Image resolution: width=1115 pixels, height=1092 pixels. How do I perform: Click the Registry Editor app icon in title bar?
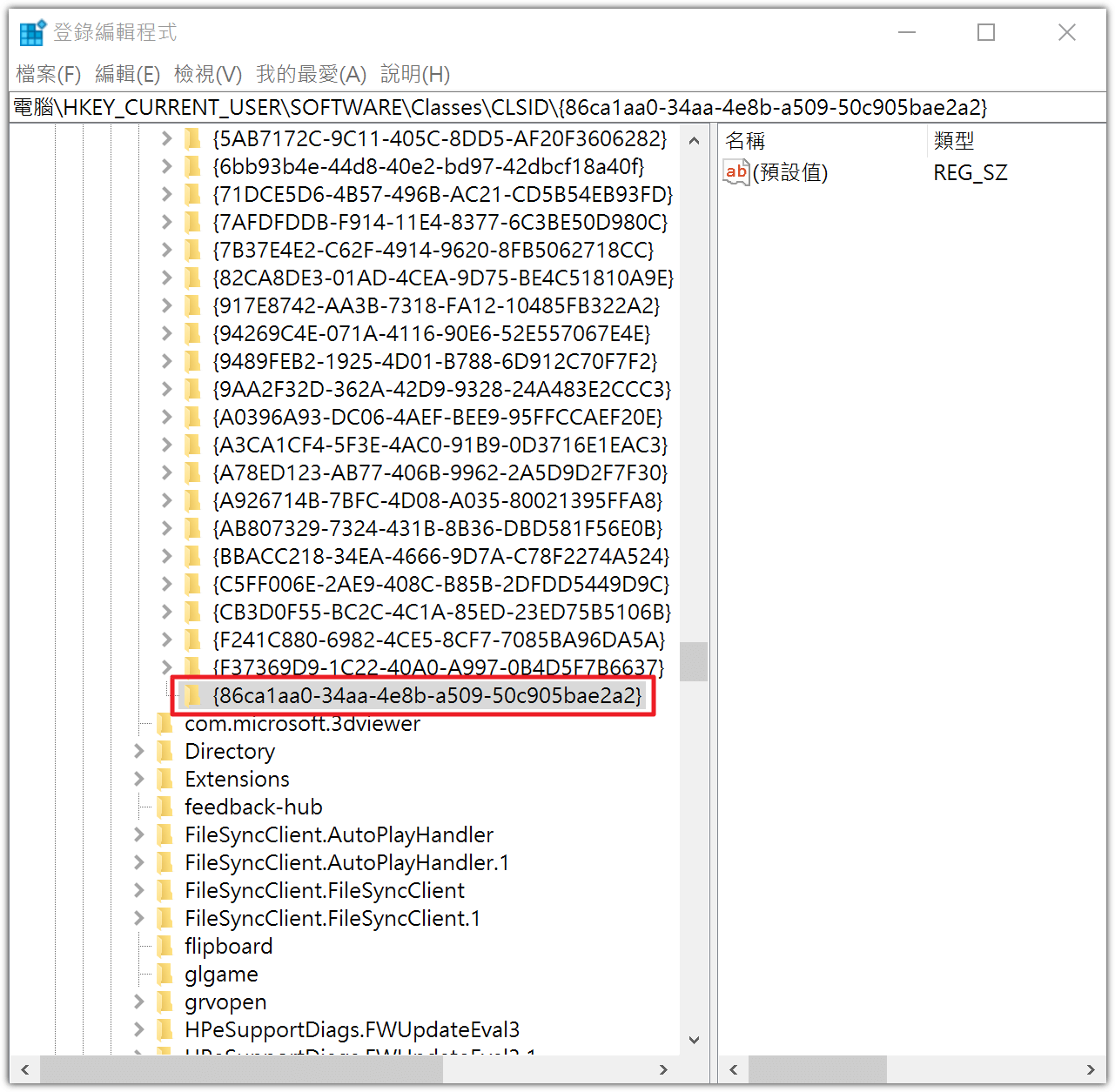pyautogui.click(x=32, y=32)
